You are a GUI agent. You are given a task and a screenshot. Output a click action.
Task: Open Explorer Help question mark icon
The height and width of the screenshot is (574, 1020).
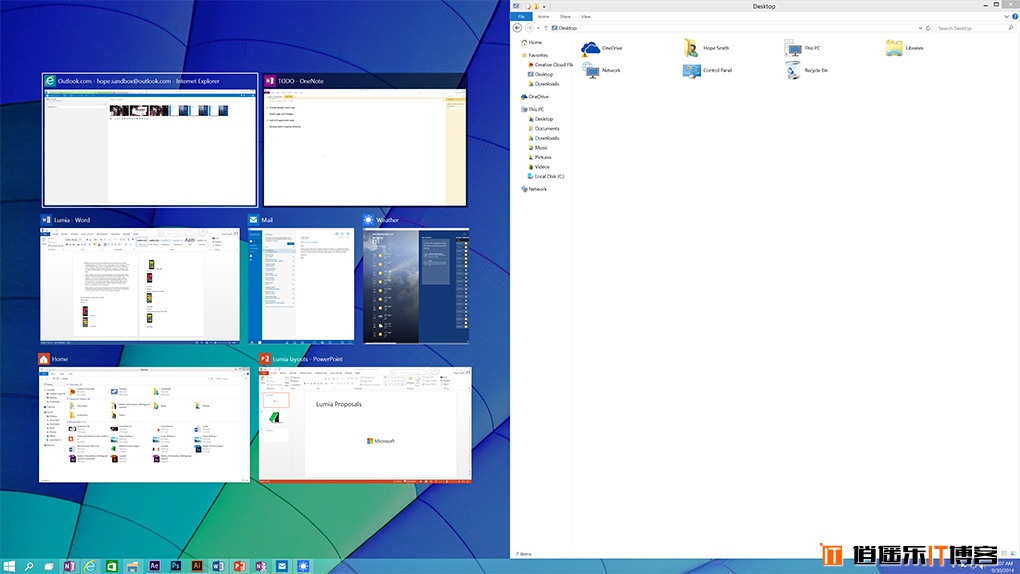1015,16
